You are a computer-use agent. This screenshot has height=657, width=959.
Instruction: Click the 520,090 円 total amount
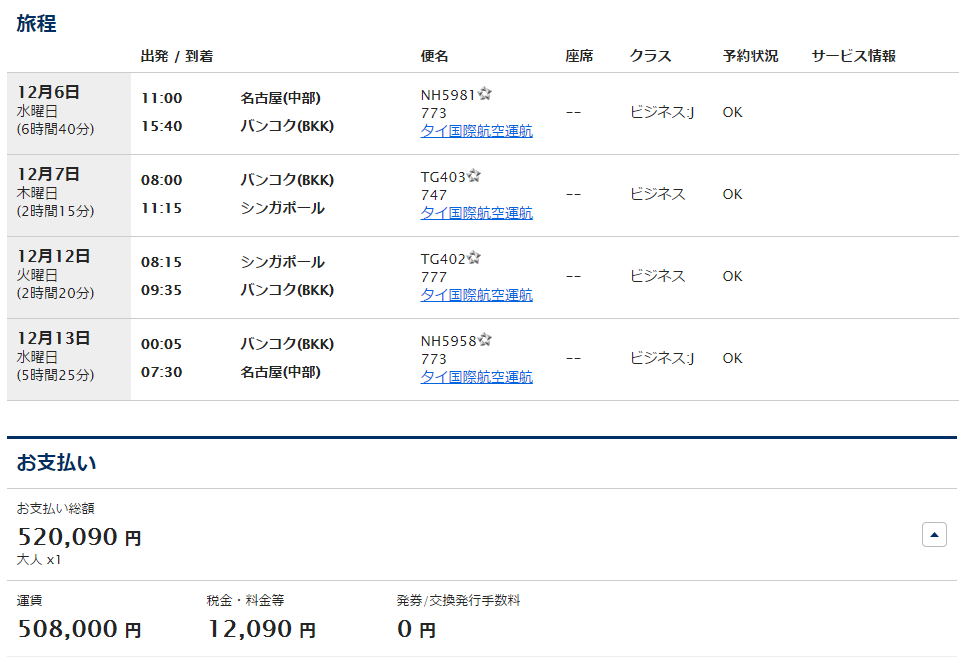79,537
